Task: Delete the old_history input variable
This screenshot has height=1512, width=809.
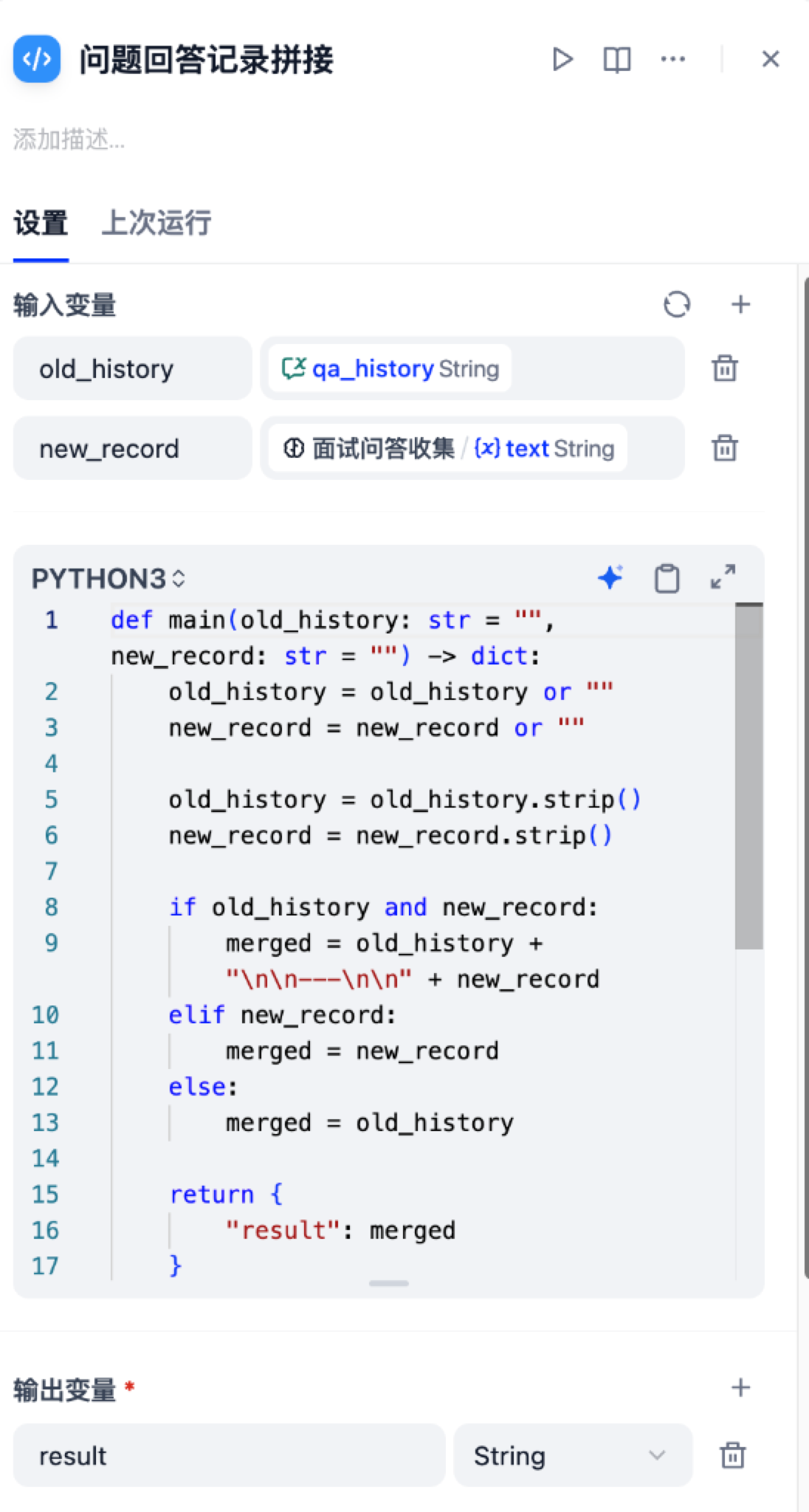Action: tap(725, 368)
